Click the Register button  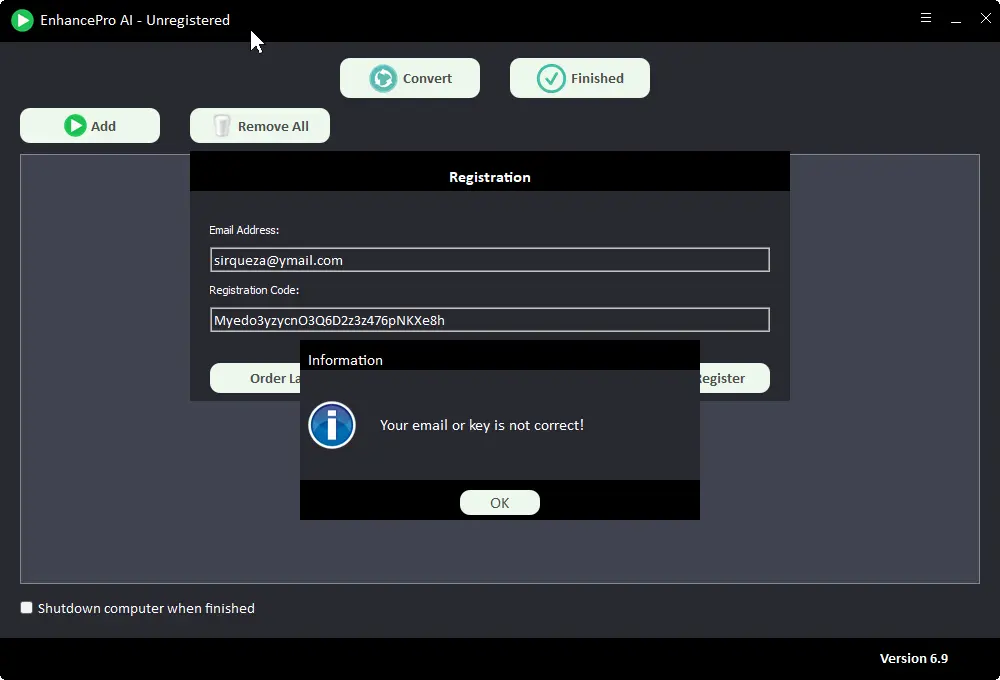[735, 378]
